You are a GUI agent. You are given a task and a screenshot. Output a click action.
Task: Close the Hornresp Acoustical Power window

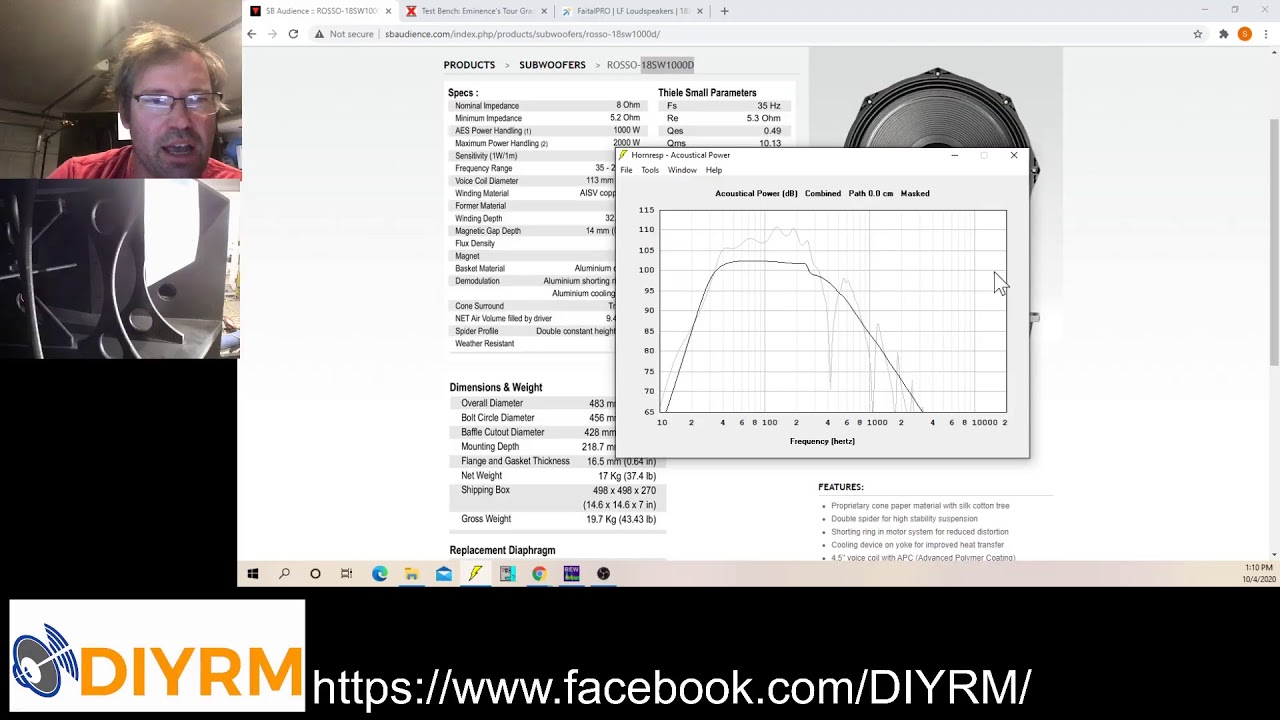(1013, 155)
